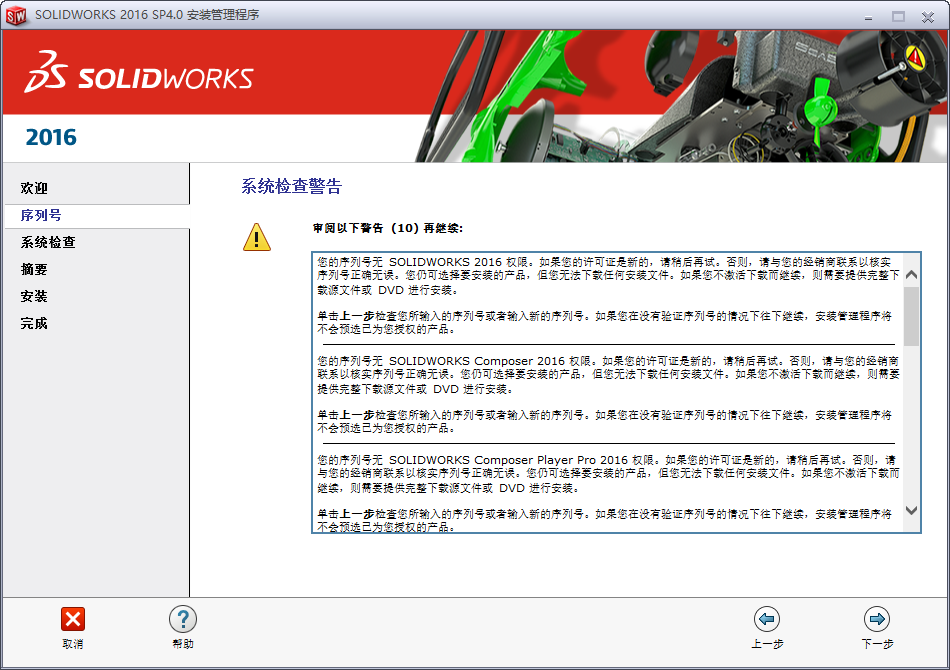
Task: Proceed with the right arrow Next icon
Action: (x=877, y=619)
